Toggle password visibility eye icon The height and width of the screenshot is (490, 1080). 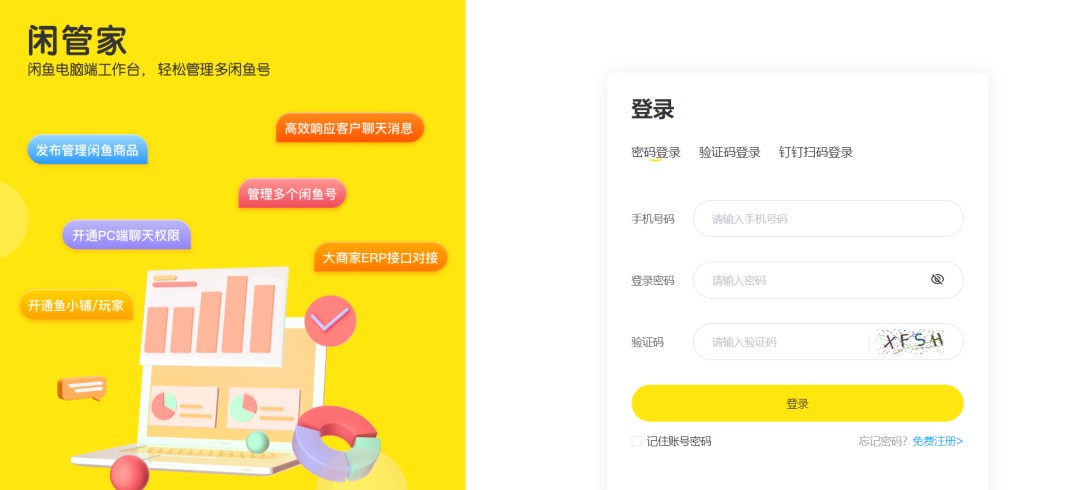[937, 279]
